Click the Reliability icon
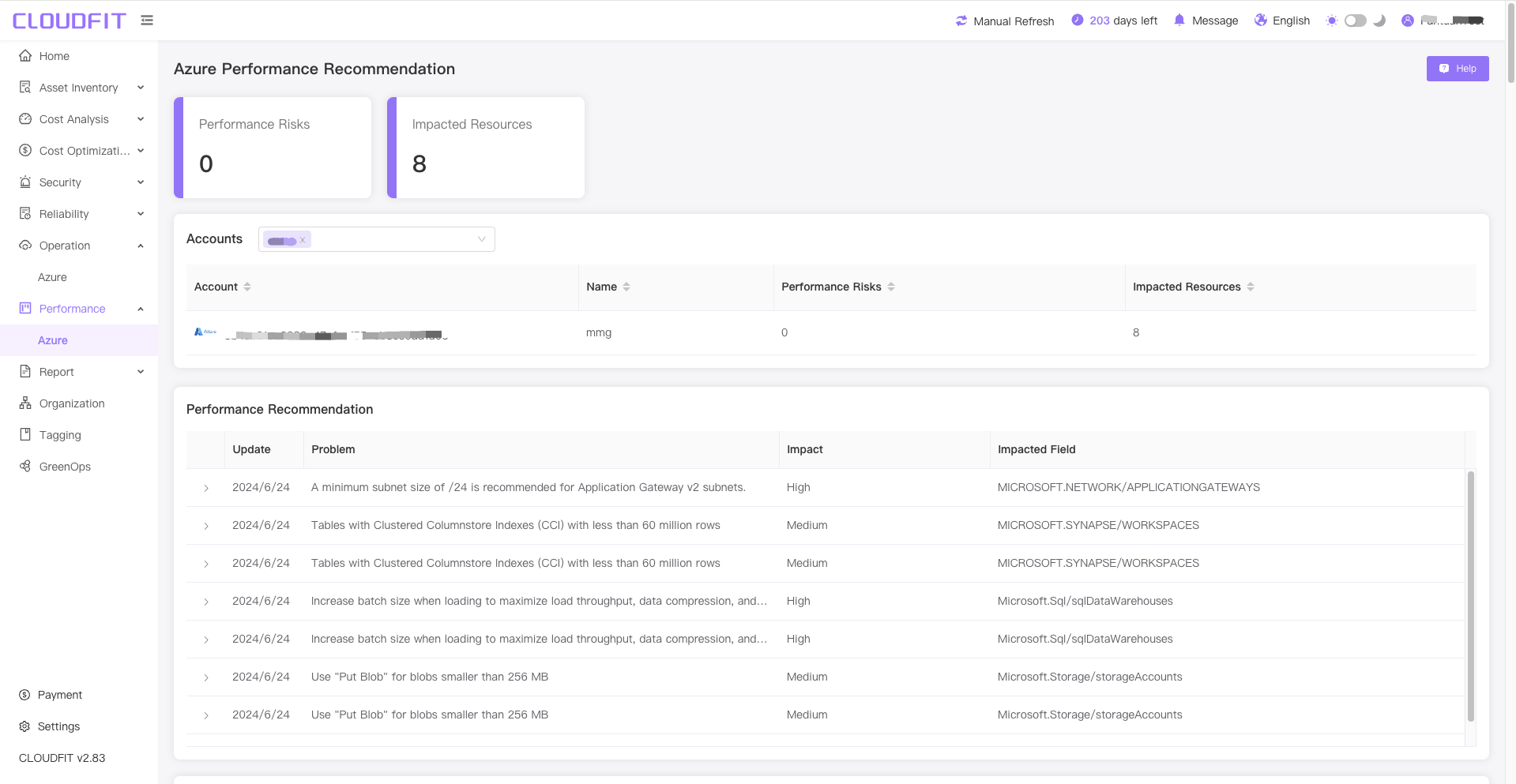1516x784 pixels. 25,214
